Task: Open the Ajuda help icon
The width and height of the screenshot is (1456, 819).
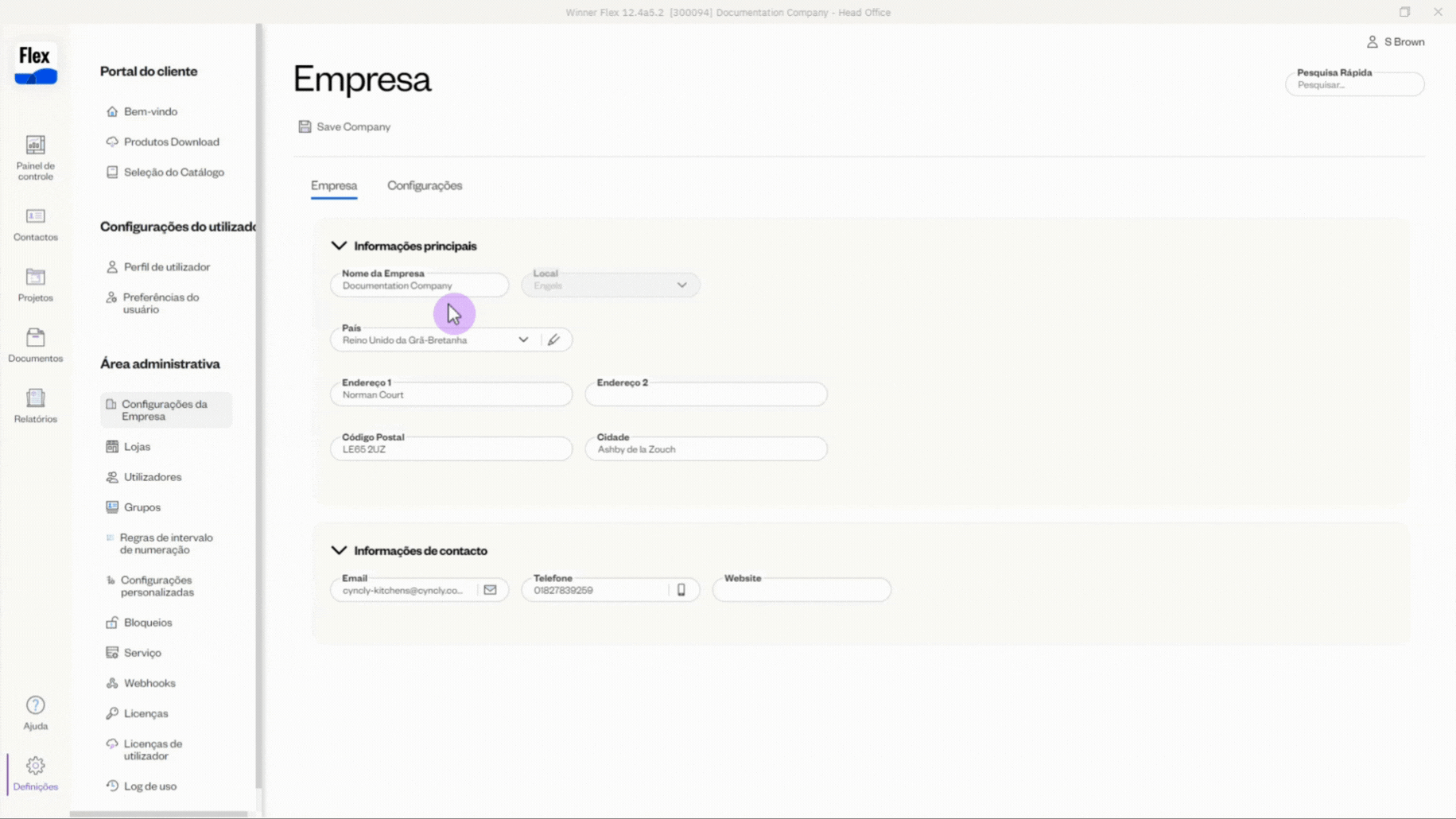Action: [x=35, y=710]
